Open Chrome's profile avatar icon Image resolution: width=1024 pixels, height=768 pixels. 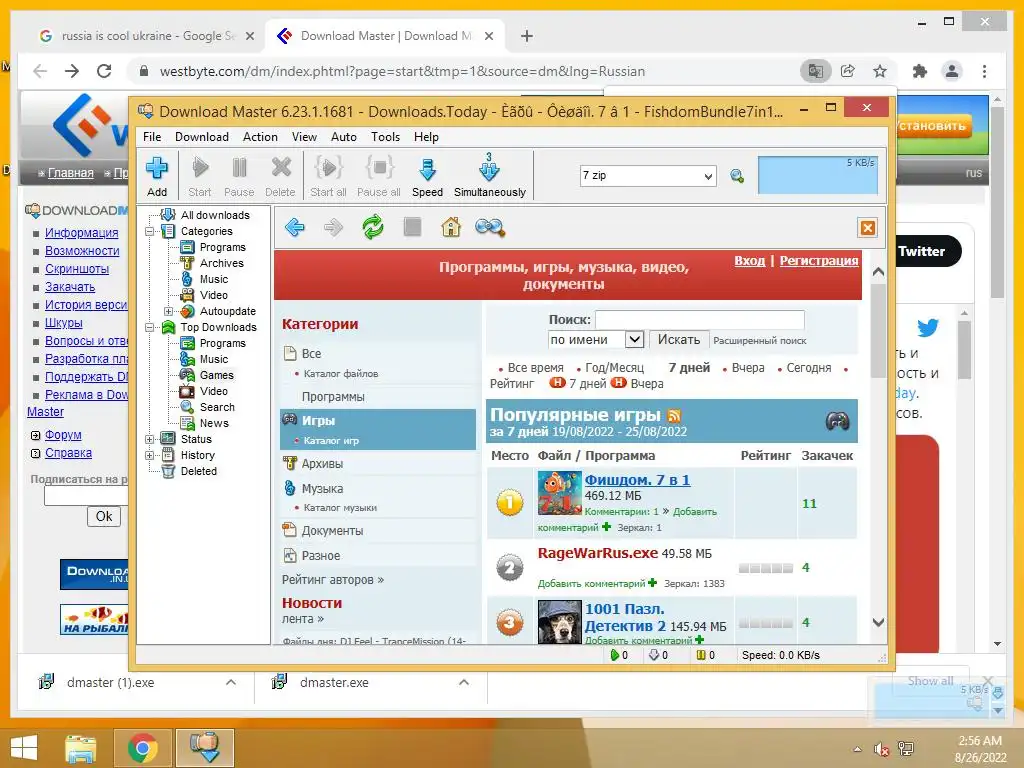click(x=952, y=71)
